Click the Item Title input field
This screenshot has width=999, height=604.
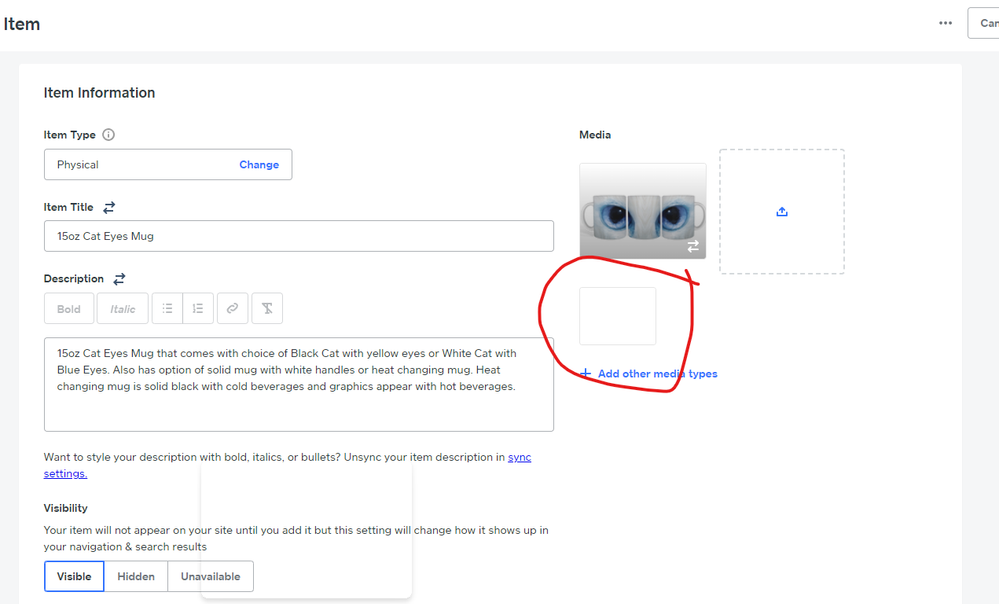pyautogui.click(x=299, y=236)
